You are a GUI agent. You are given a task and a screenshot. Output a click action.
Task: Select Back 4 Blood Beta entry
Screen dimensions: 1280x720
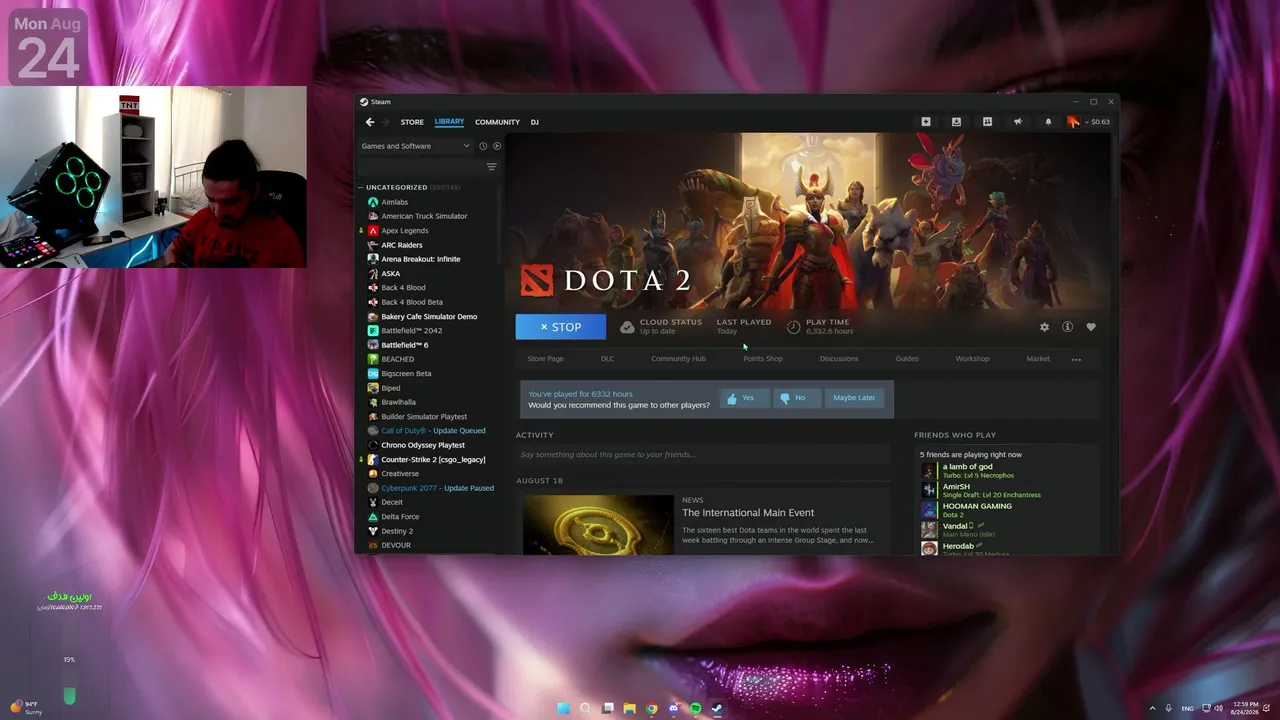pos(411,302)
